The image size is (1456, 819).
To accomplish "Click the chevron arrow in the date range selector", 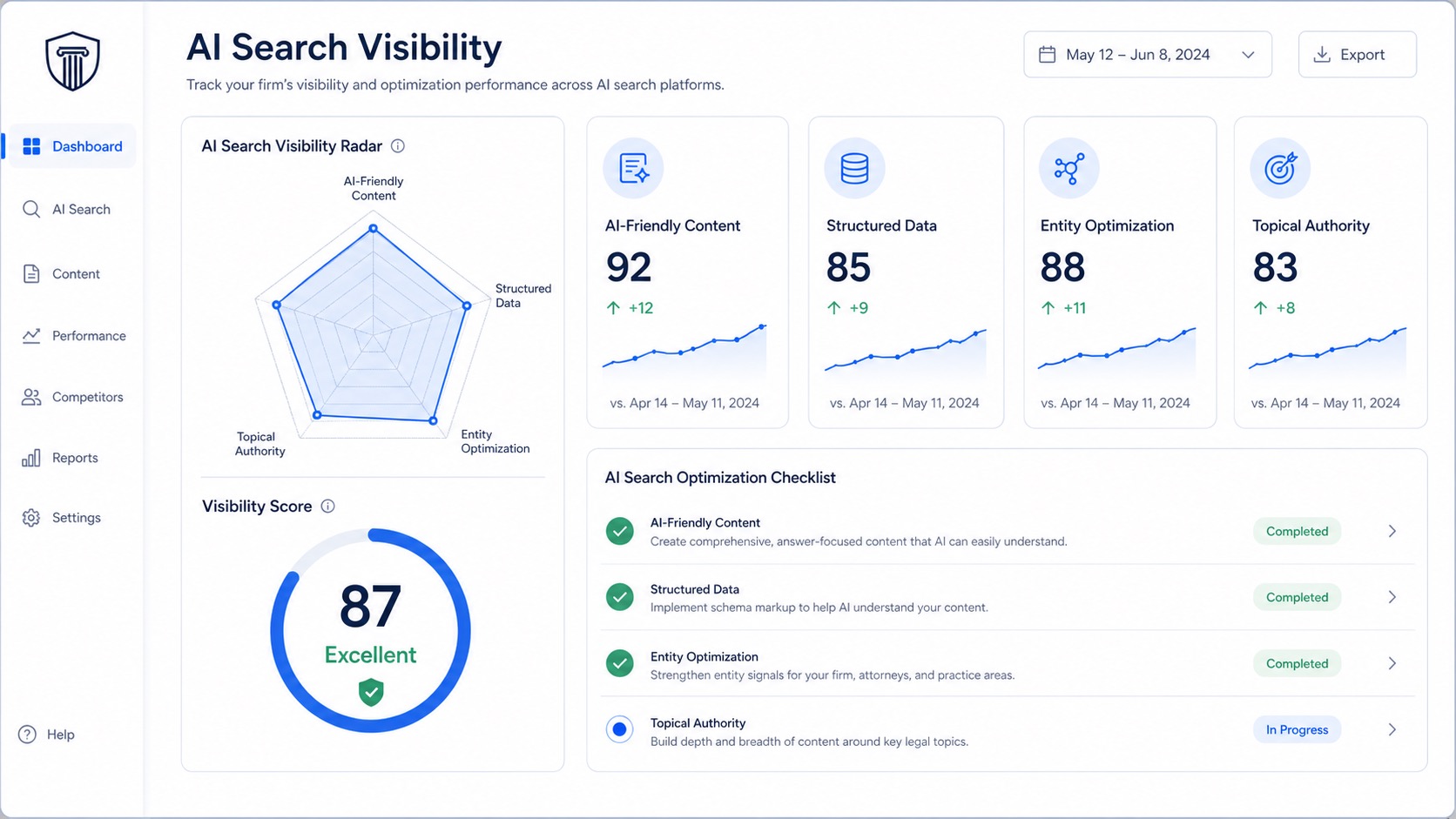I will [x=1248, y=55].
